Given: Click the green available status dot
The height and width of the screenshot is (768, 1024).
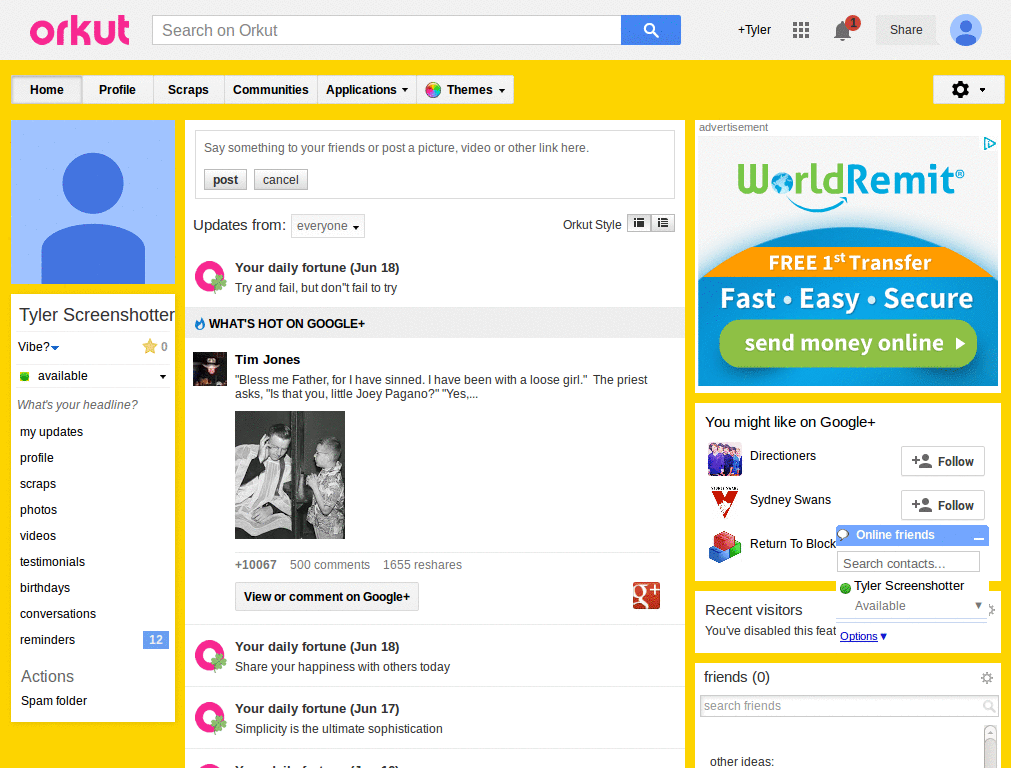Looking at the screenshot, I should [25, 376].
